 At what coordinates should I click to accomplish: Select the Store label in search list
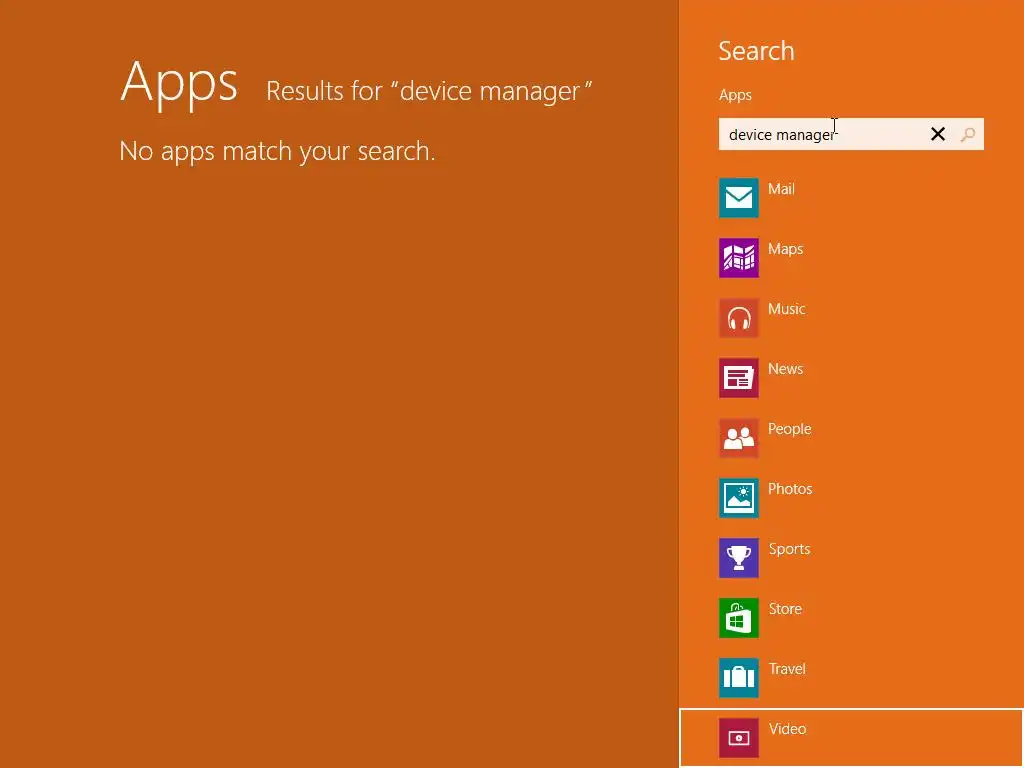(x=785, y=609)
